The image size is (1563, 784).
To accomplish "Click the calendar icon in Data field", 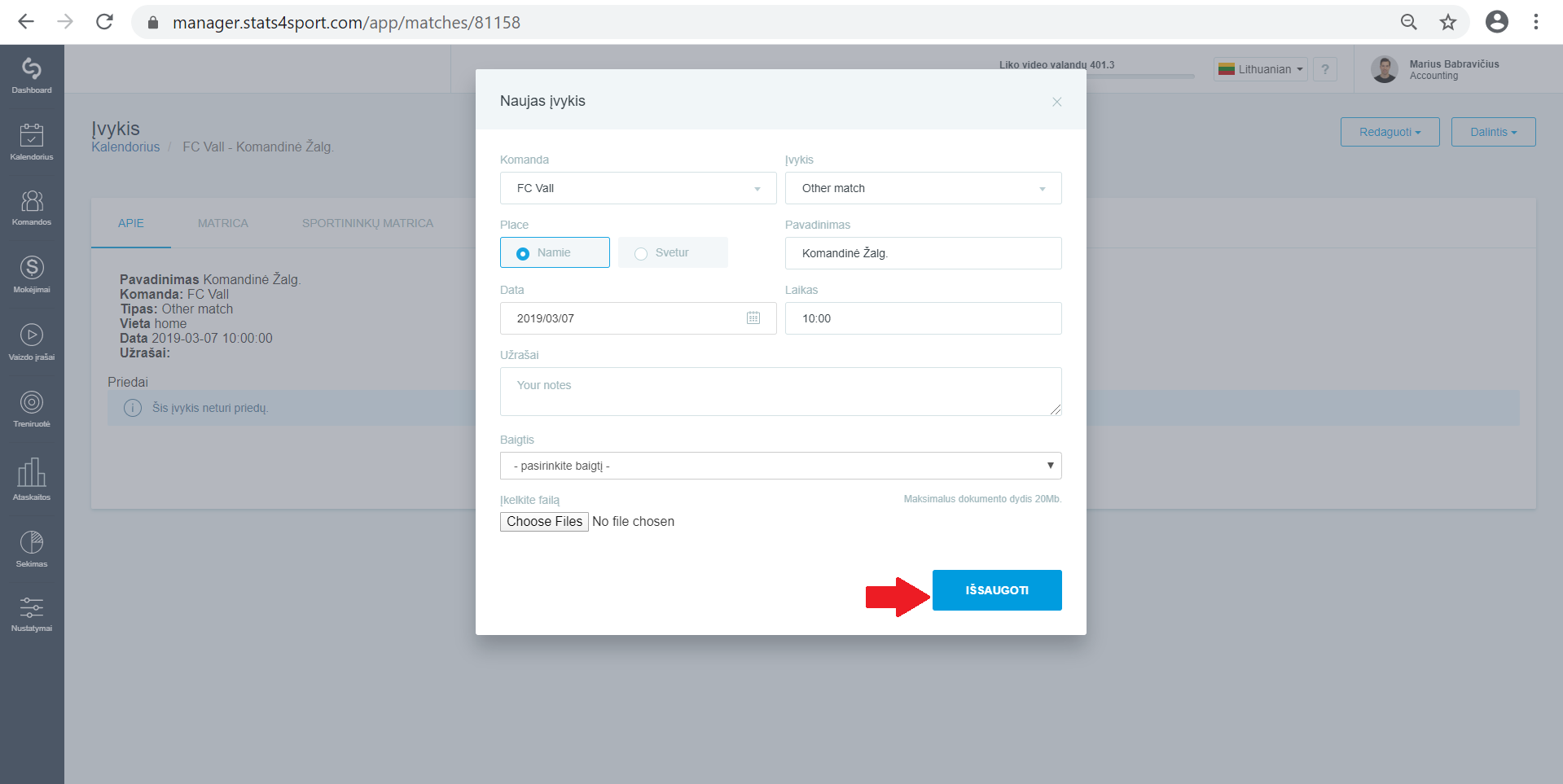I will coord(753,318).
